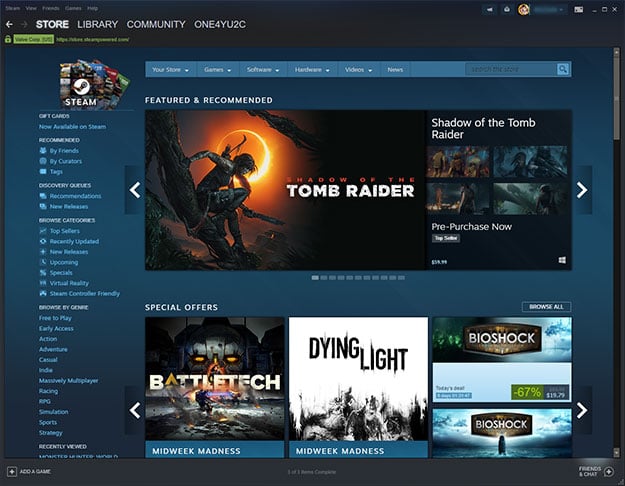
Task: Click the store URL in address bar
Action: click(x=92, y=39)
